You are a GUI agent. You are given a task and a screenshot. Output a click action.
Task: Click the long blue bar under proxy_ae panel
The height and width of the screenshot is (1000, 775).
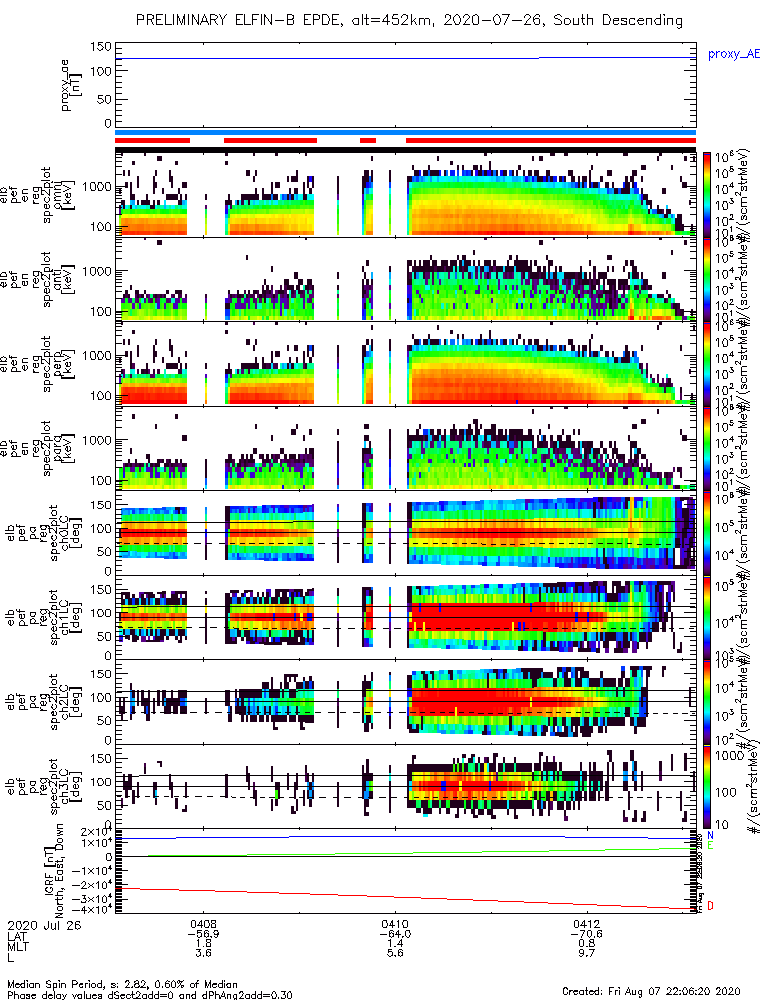pos(405,133)
